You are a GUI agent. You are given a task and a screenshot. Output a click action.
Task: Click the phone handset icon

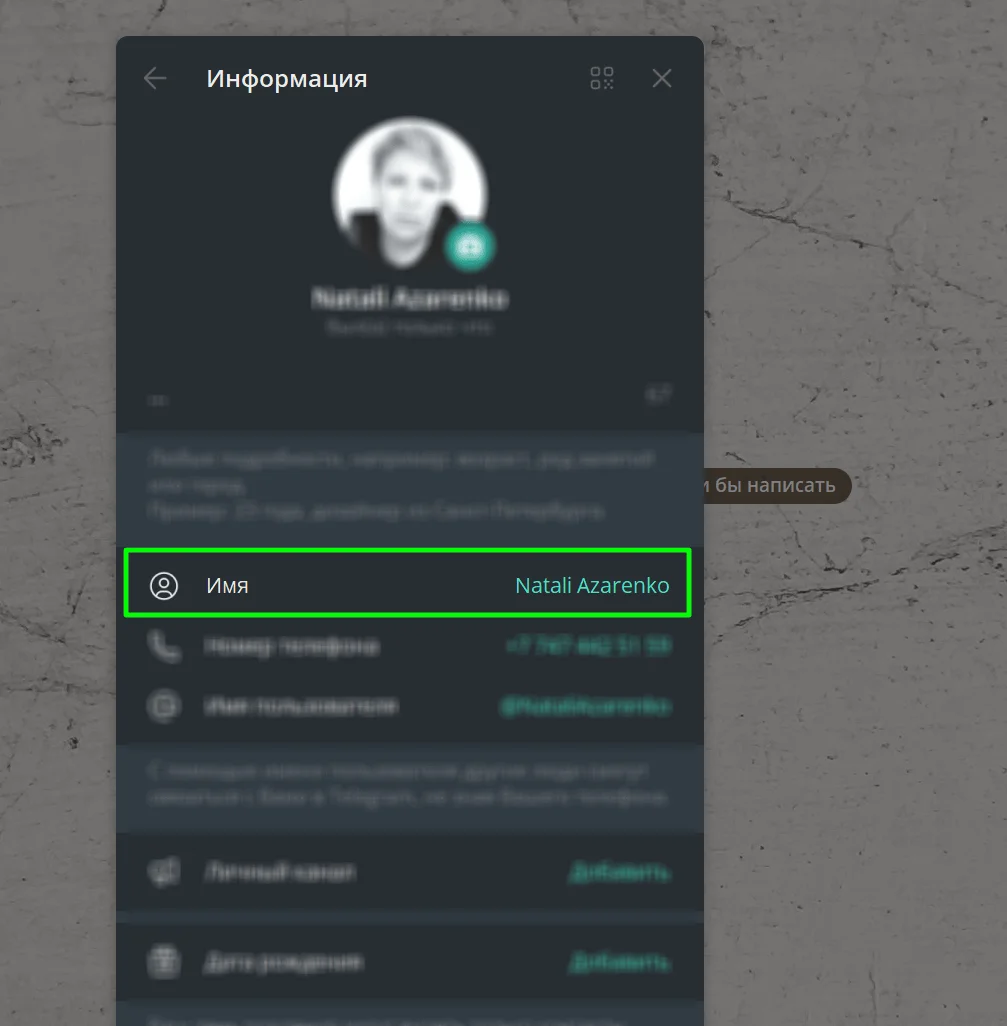164,646
